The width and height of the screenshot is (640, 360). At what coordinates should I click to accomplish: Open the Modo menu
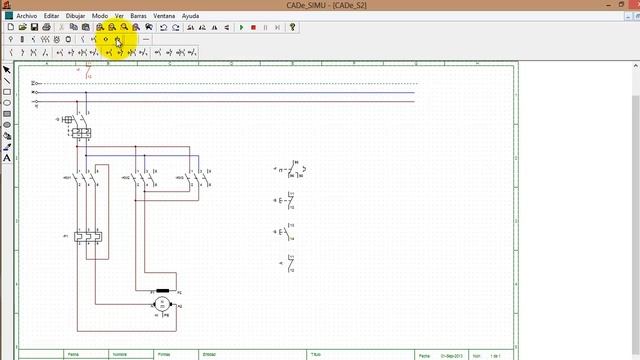tap(100, 16)
